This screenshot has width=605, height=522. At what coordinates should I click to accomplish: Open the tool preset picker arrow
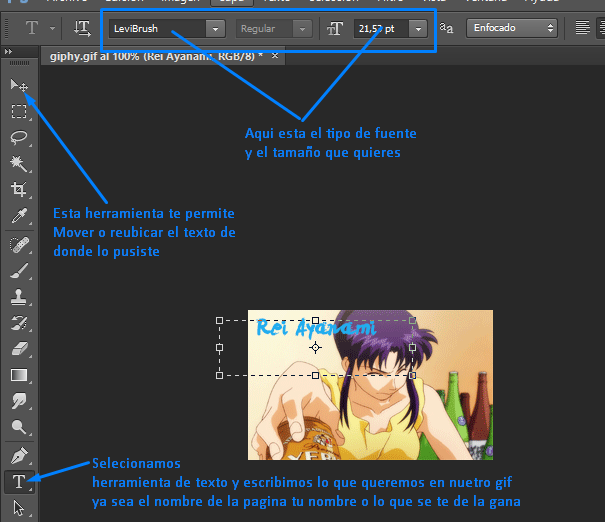coord(52,28)
